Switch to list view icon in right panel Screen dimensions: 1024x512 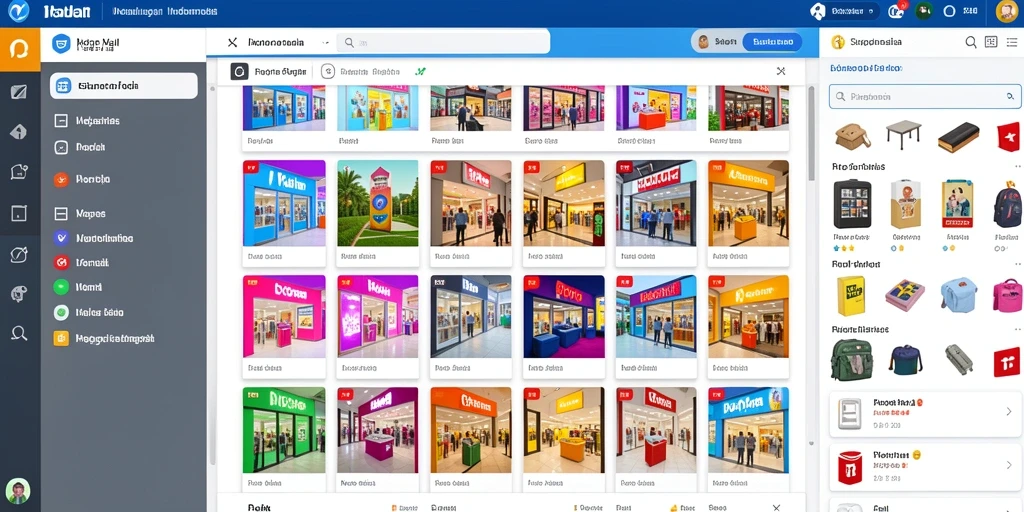point(1011,42)
